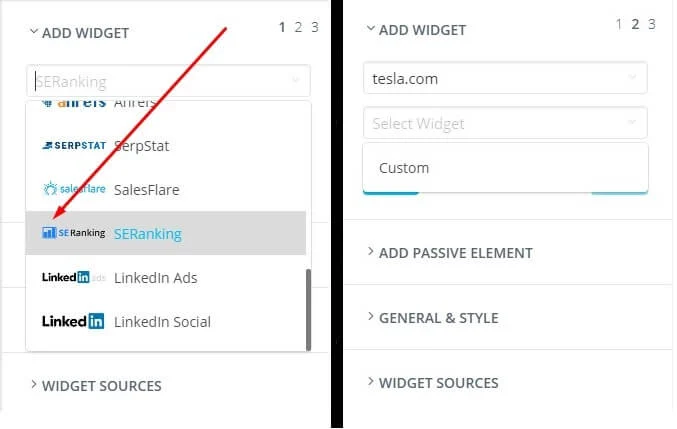The height and width of the screenshot is (429, 677).
Task: Click the LinkedIn Social logo icon
Action: point(74,322)
